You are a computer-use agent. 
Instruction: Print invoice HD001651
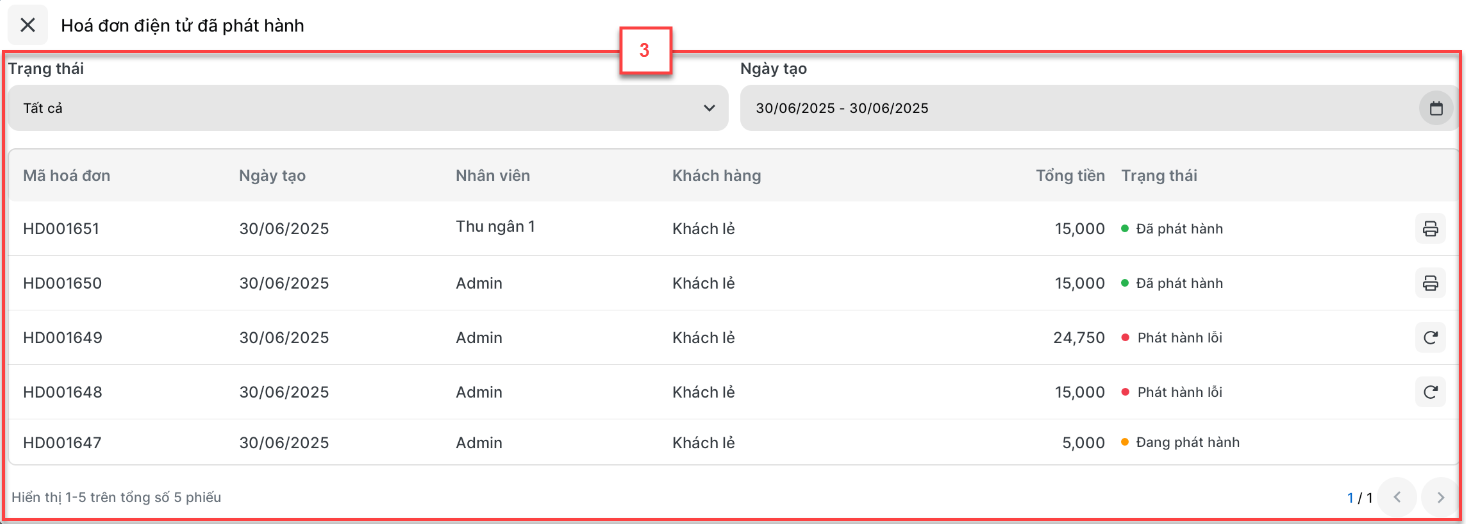1431,229
